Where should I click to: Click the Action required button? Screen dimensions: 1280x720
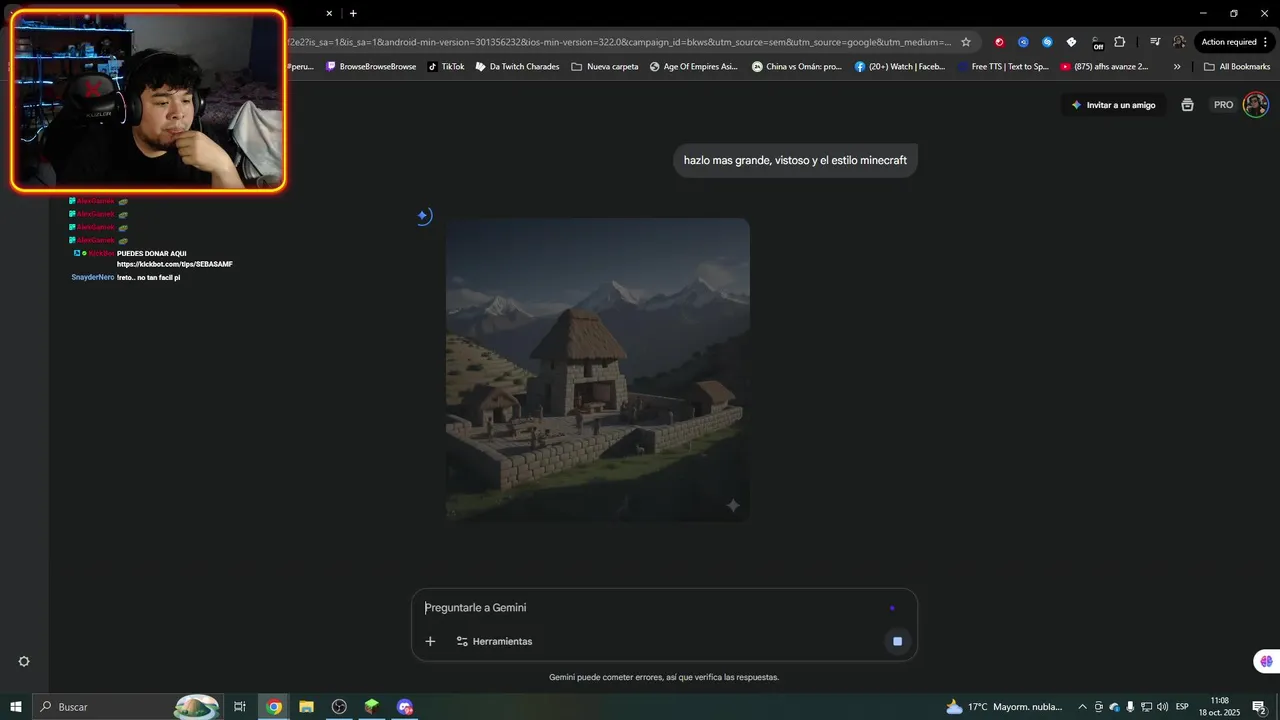pos(1234,42)
